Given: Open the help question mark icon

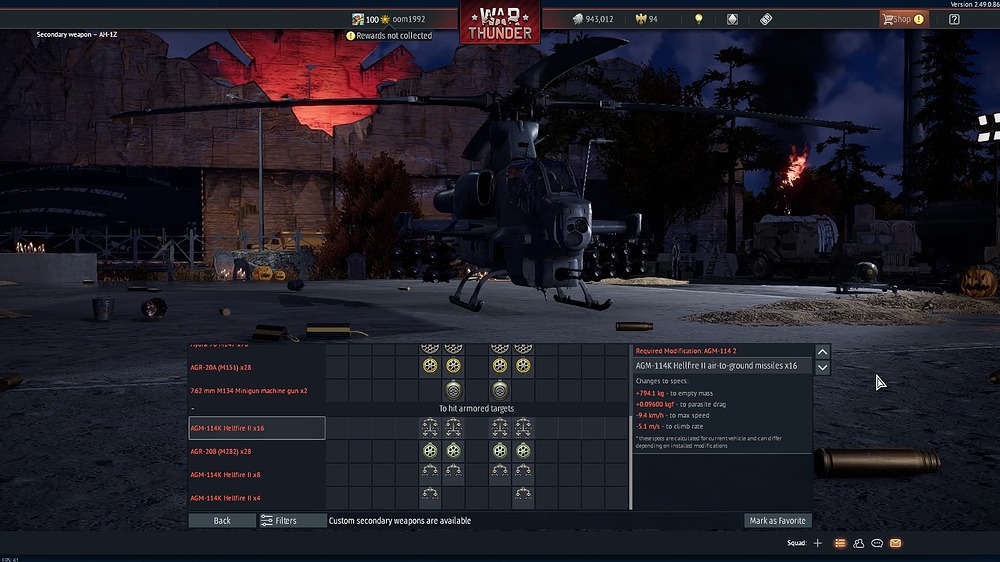Looking at the screenshot, I should click(954, 19).
